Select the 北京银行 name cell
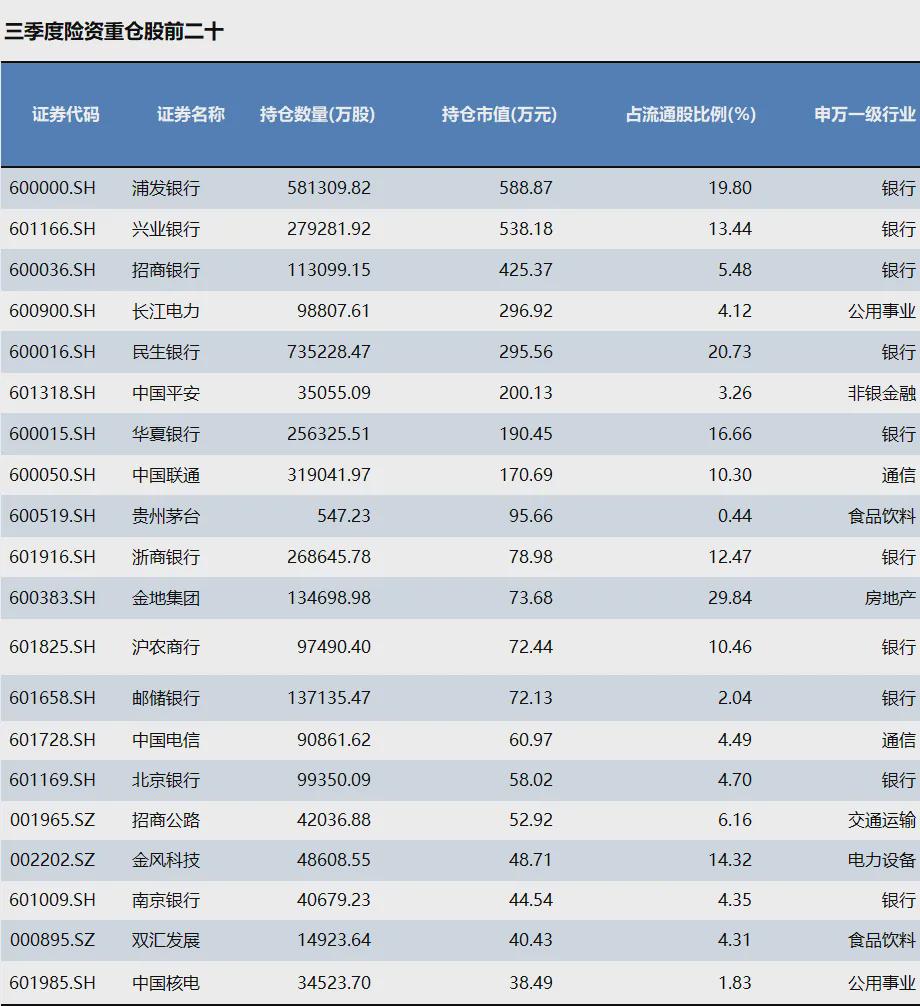The width and height of the screenshot is (920, 1006). pos(166,780)
